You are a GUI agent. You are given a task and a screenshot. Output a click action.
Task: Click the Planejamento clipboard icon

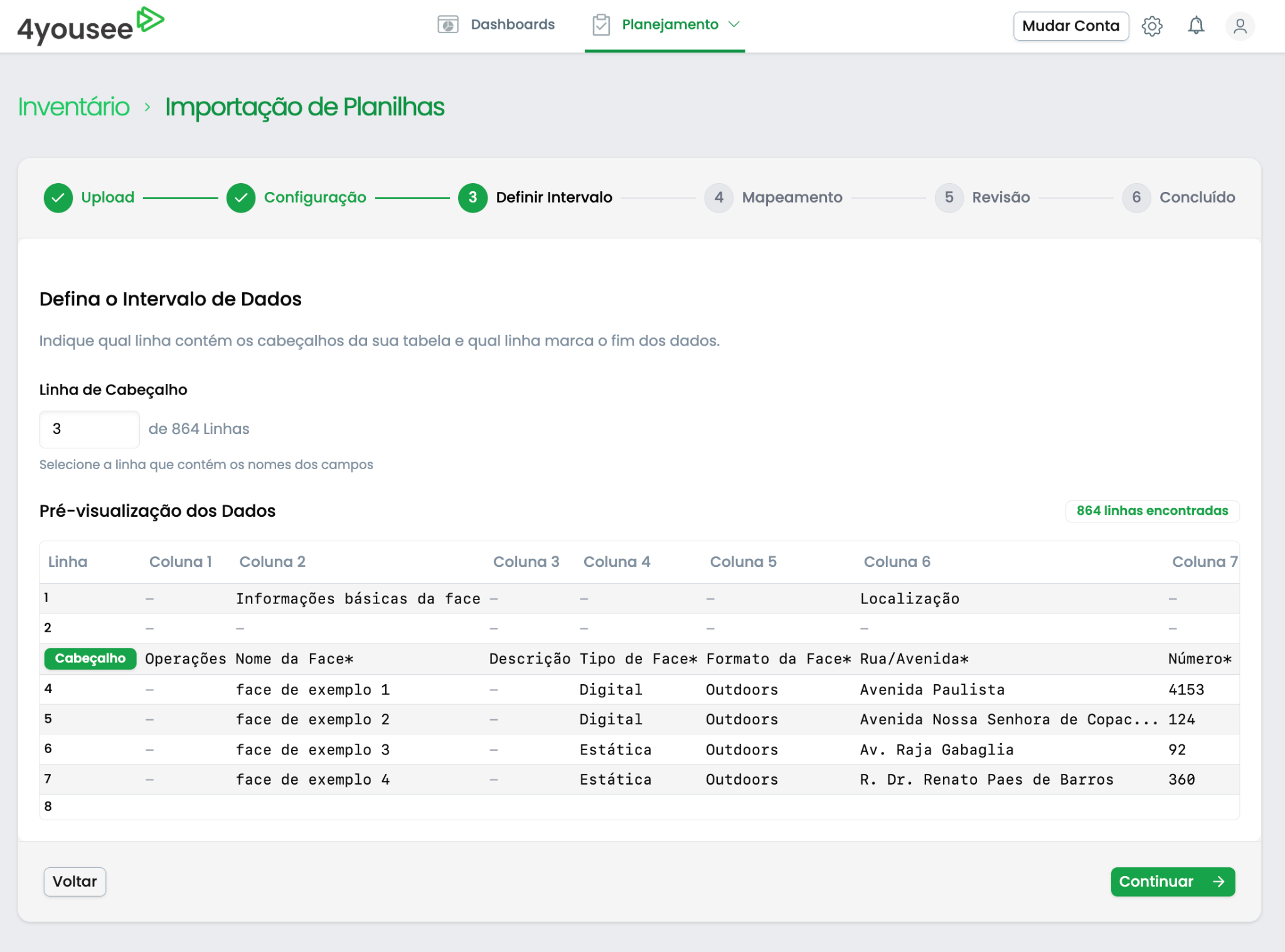pos(600,24)
